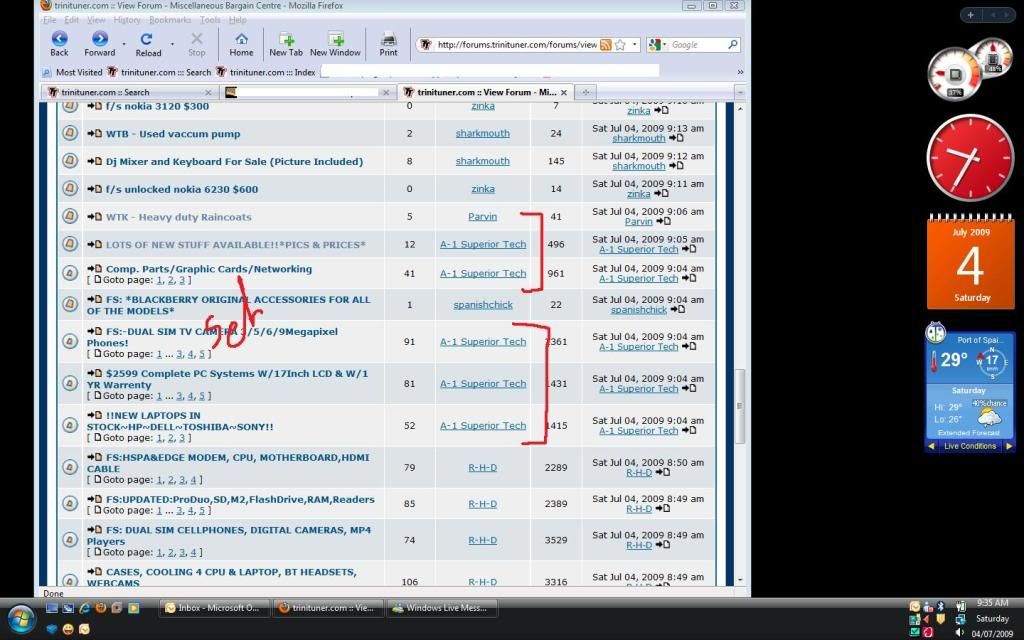Open a New Window from the toolbar
Screen dimensions: 1024x640
click(x=335, y=44)
